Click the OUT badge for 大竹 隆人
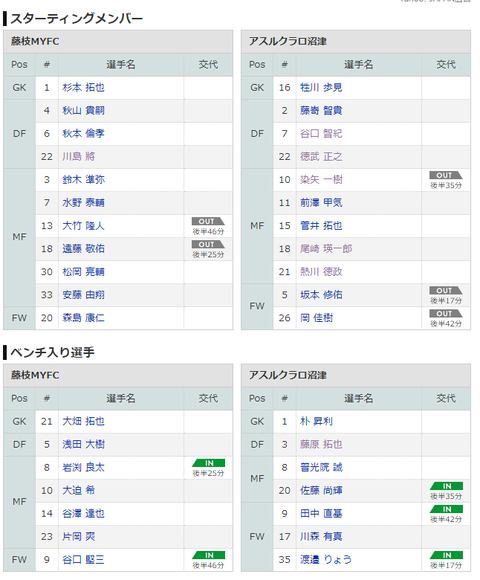480x580 pixels. (x=208, y=221)
